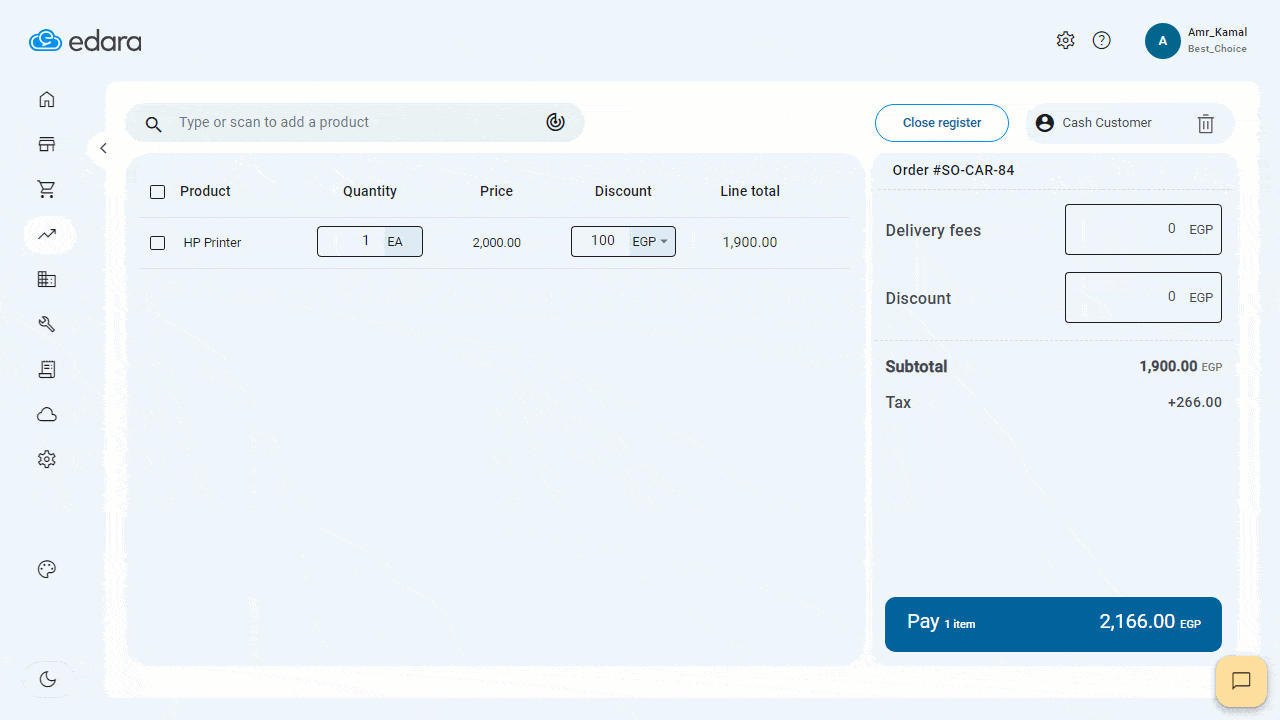The width and height of the screenshot is (1280, 720).
Task: Click the Discount column header
Action: pyautogui.click(x=623, y=191)
